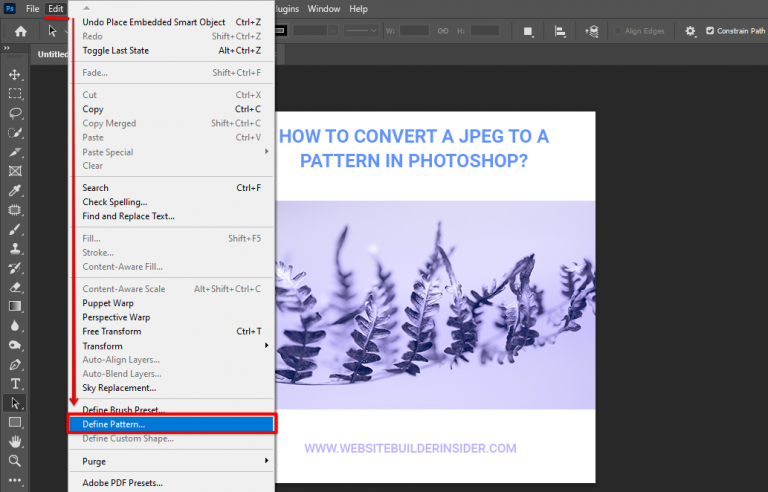
Task: Select the Quick Selection tool
Action: (15, 132)
